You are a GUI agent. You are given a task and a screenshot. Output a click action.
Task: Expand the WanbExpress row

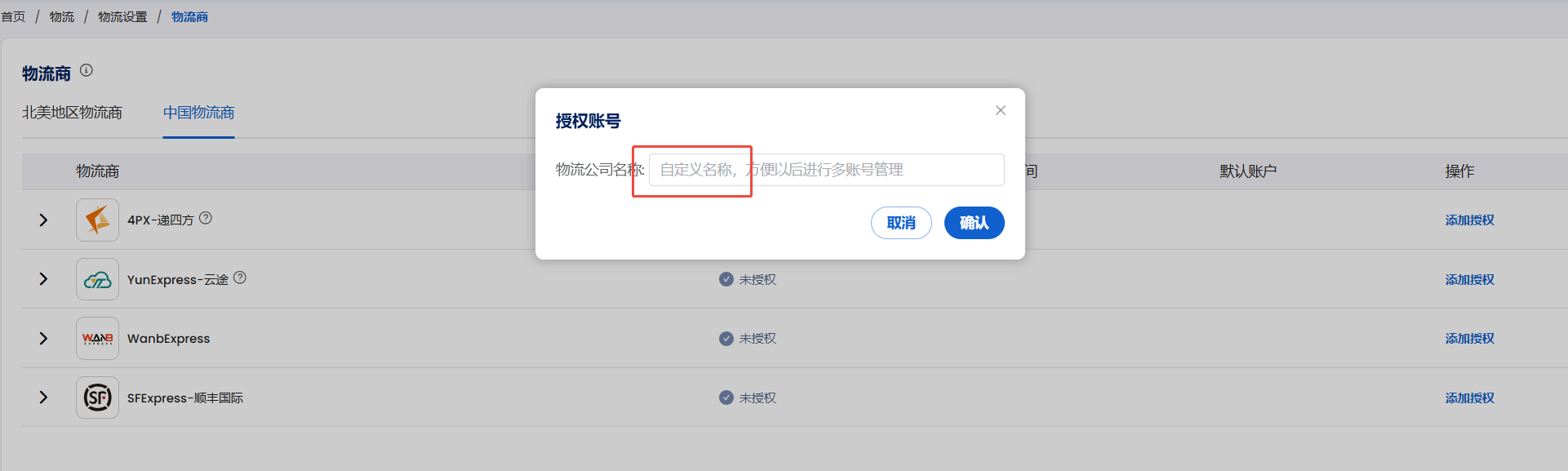click(43, 339)
